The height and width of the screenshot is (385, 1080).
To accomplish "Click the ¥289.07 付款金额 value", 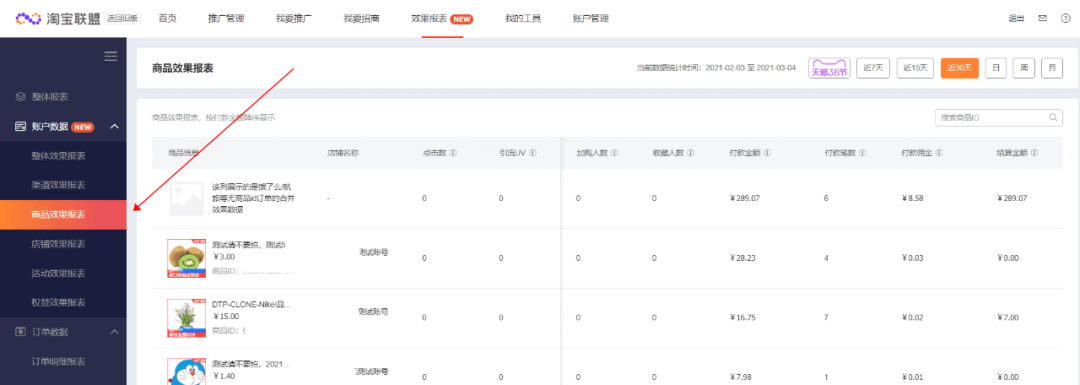I will click(x=745, y=198).
